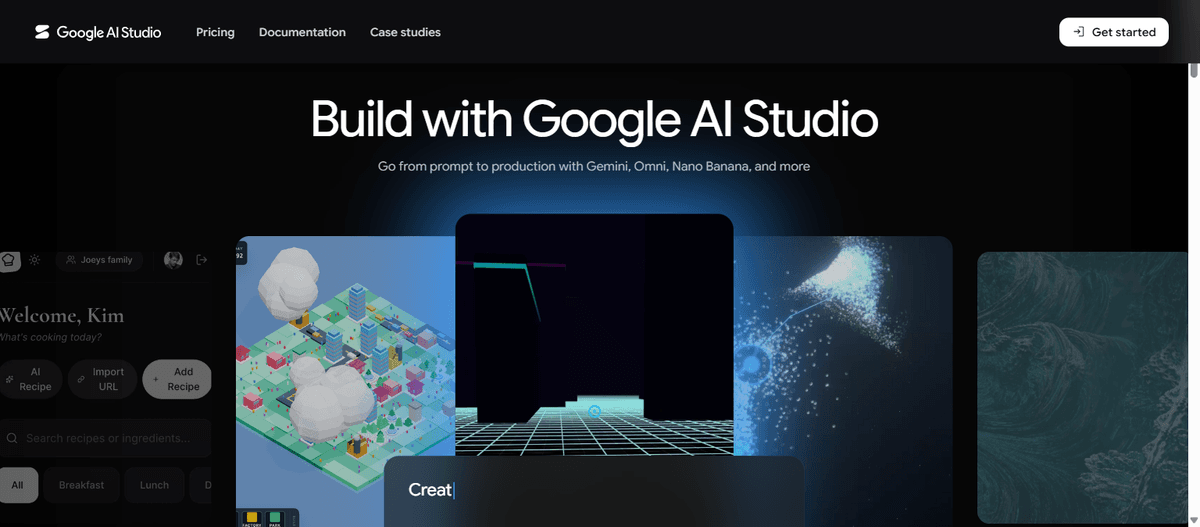
Task: Click the page vertical scrollbar
Action: point(1193,295)
